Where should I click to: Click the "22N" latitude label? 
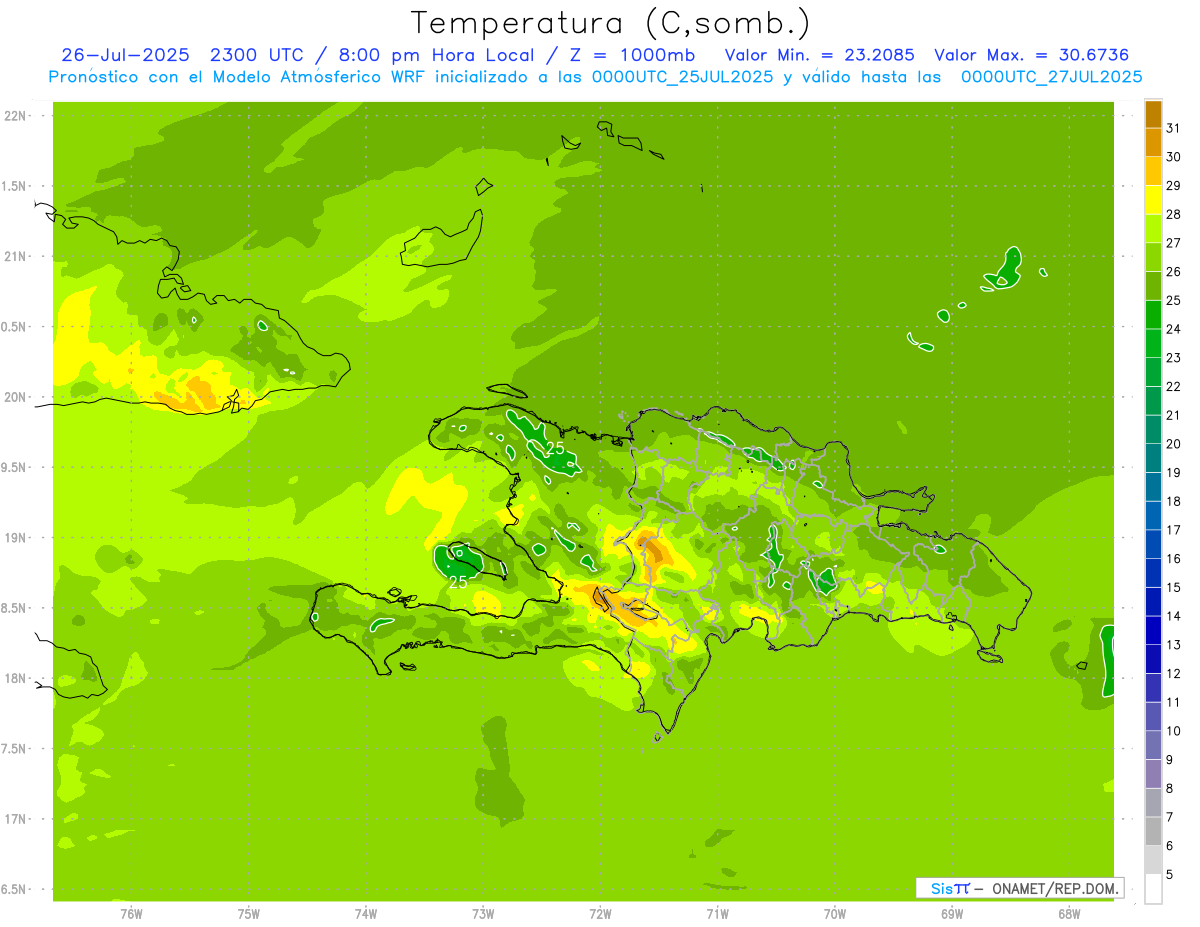(x=15, y=116)
